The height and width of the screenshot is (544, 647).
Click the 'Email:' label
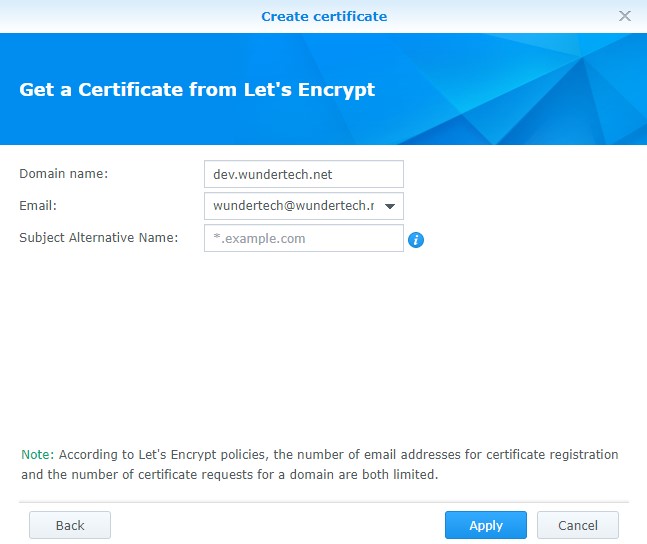point(38,206)
